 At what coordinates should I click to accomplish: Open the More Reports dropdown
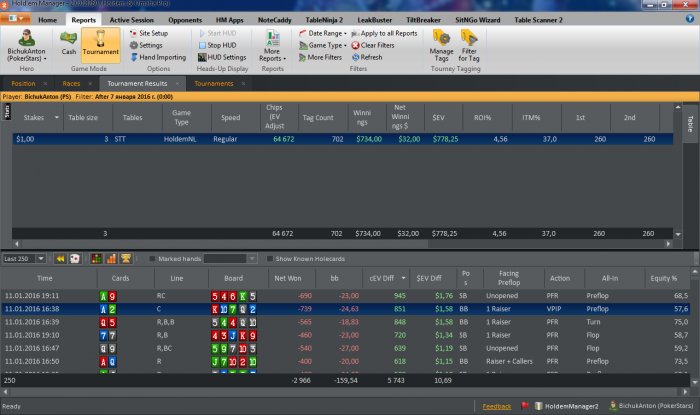coord(272,48)
